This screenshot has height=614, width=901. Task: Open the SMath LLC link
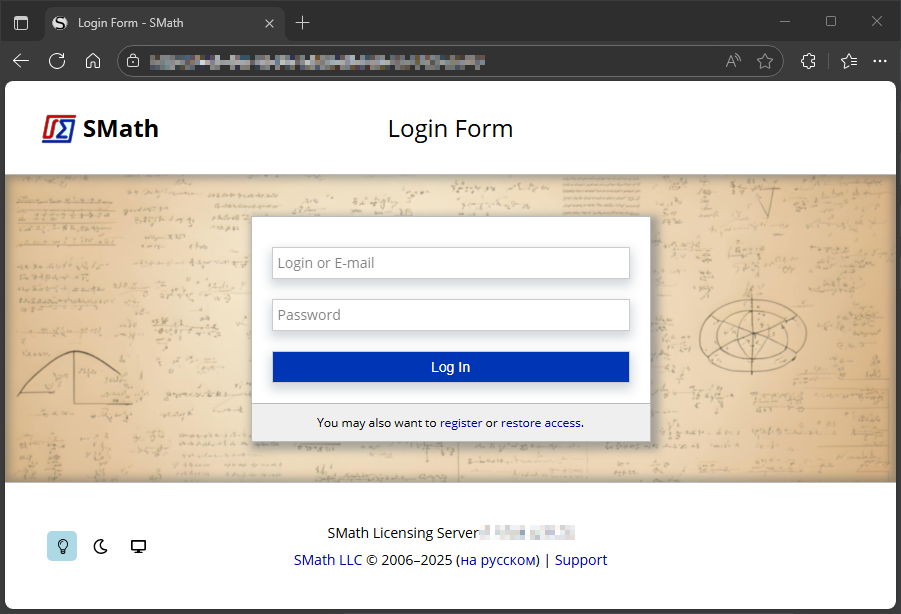tap(328, 560)
